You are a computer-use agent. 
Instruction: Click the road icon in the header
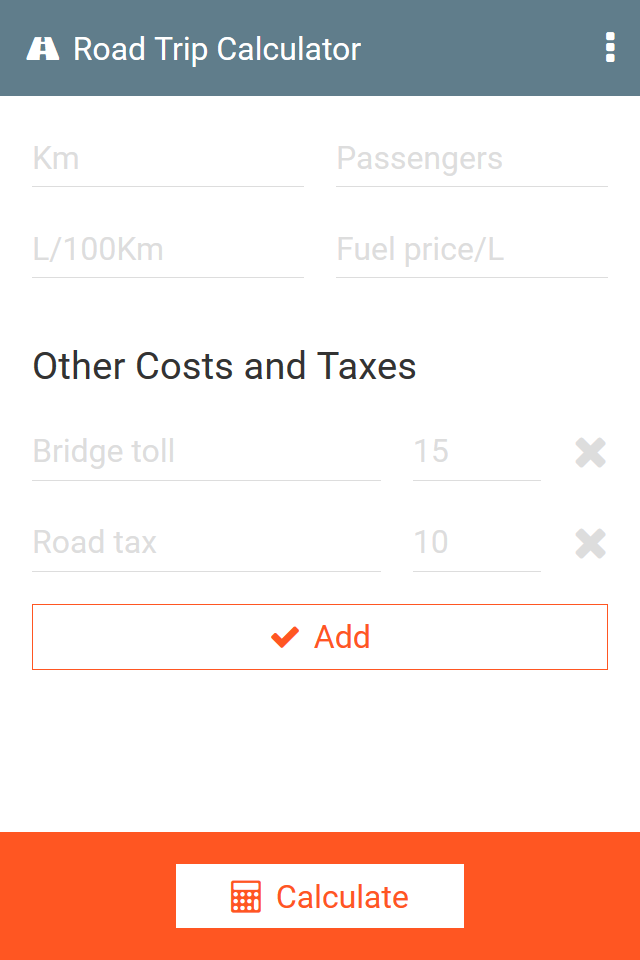[x=43, y=48]
